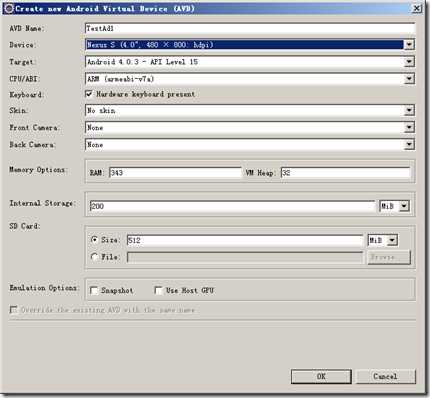Edit the SD Card size field 512

click(x=245, y=240)
